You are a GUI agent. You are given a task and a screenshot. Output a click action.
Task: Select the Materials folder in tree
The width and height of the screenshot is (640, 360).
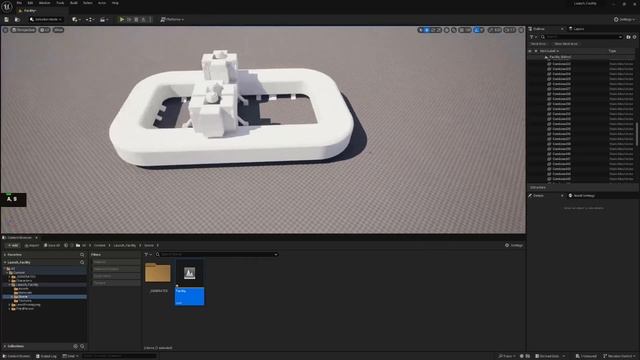[25, 293]
